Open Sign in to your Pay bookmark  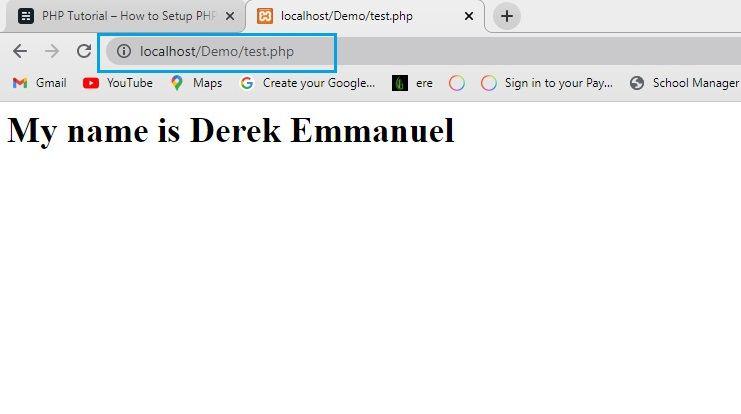tap(547, 83)
